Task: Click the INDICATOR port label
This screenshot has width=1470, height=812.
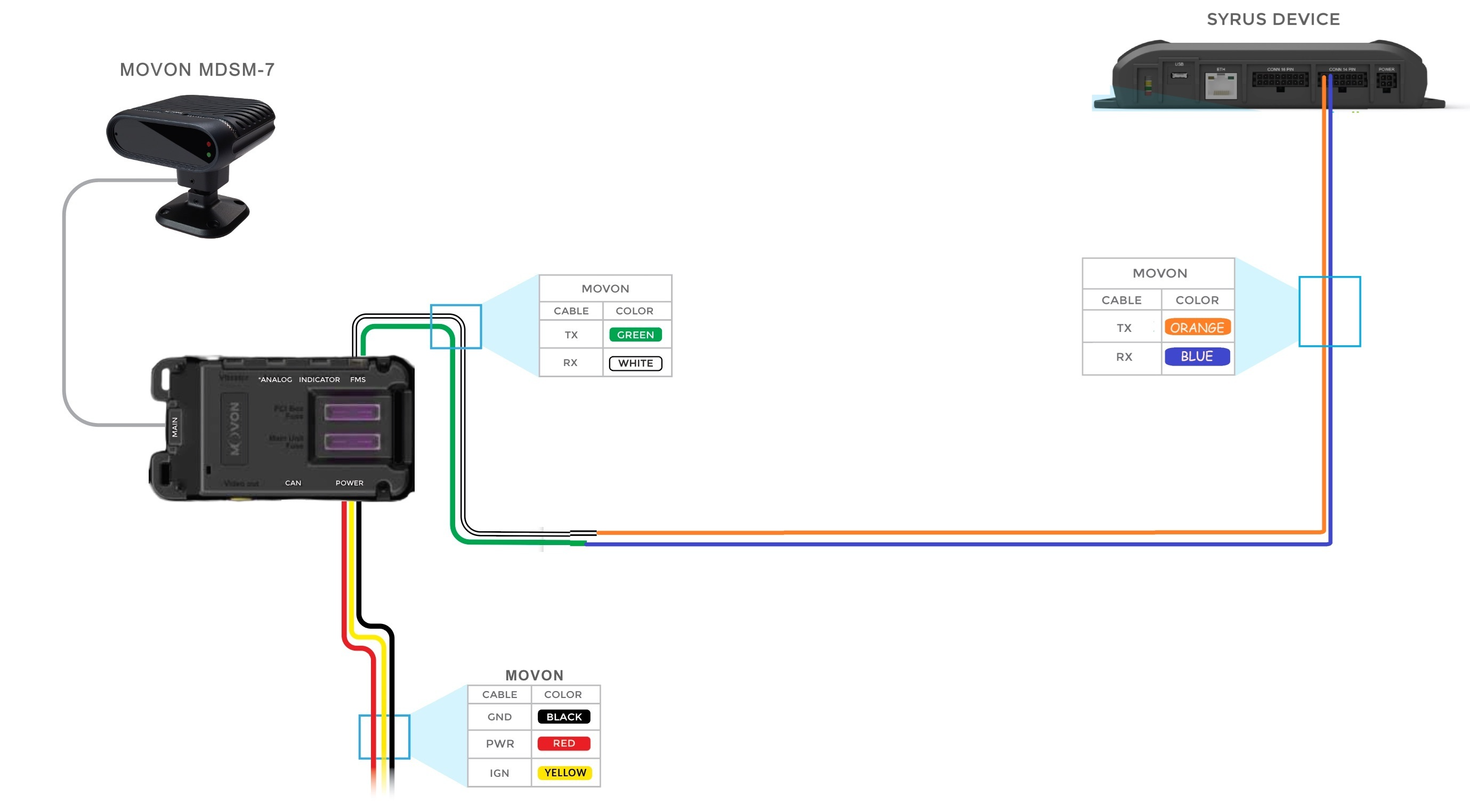Action: tap(319, 379)
